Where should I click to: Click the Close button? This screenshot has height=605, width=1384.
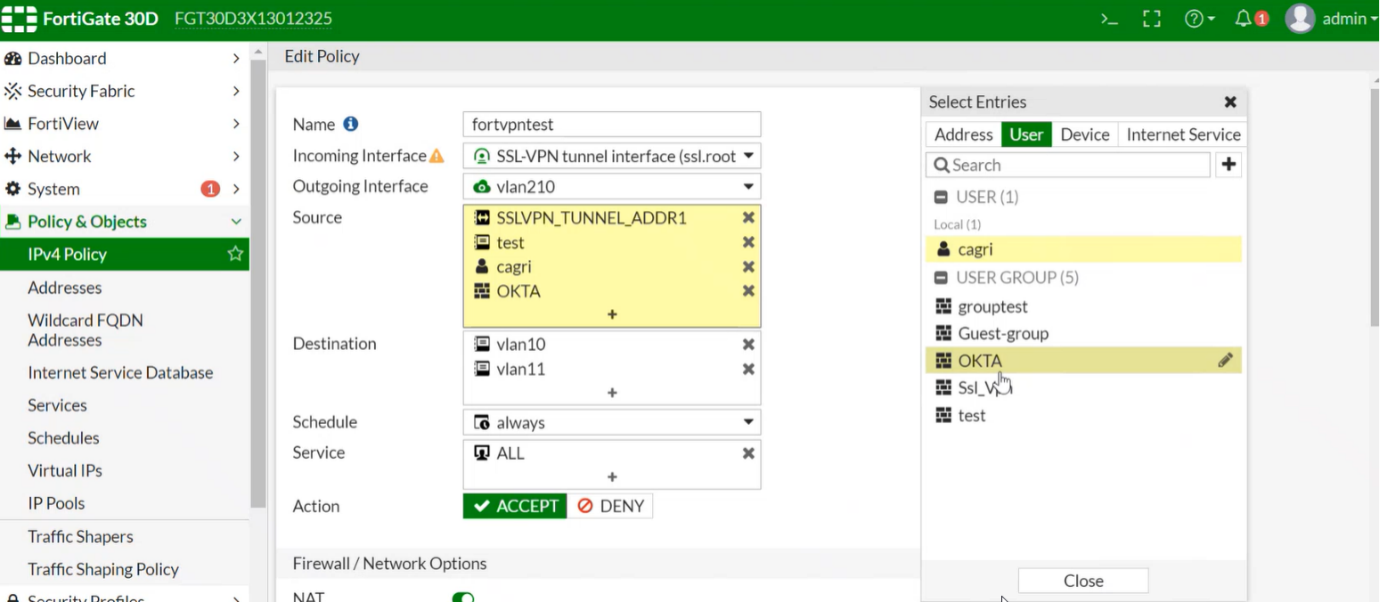point(1083,581)
